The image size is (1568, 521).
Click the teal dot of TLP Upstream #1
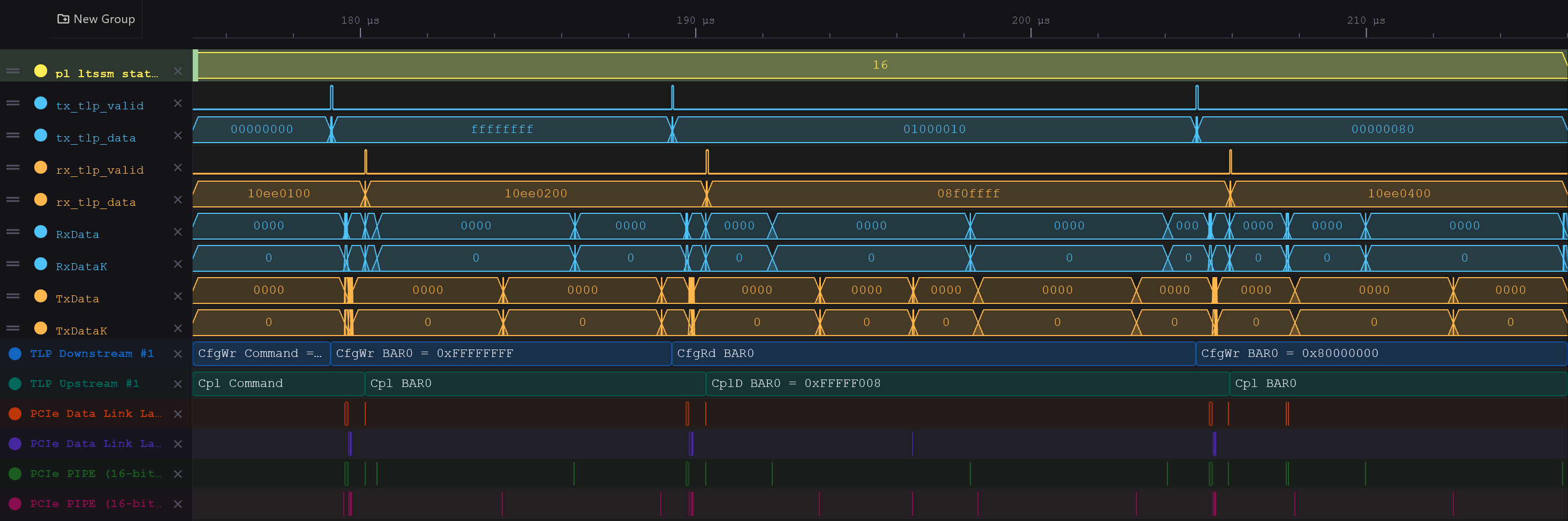(x=15, y=383)
